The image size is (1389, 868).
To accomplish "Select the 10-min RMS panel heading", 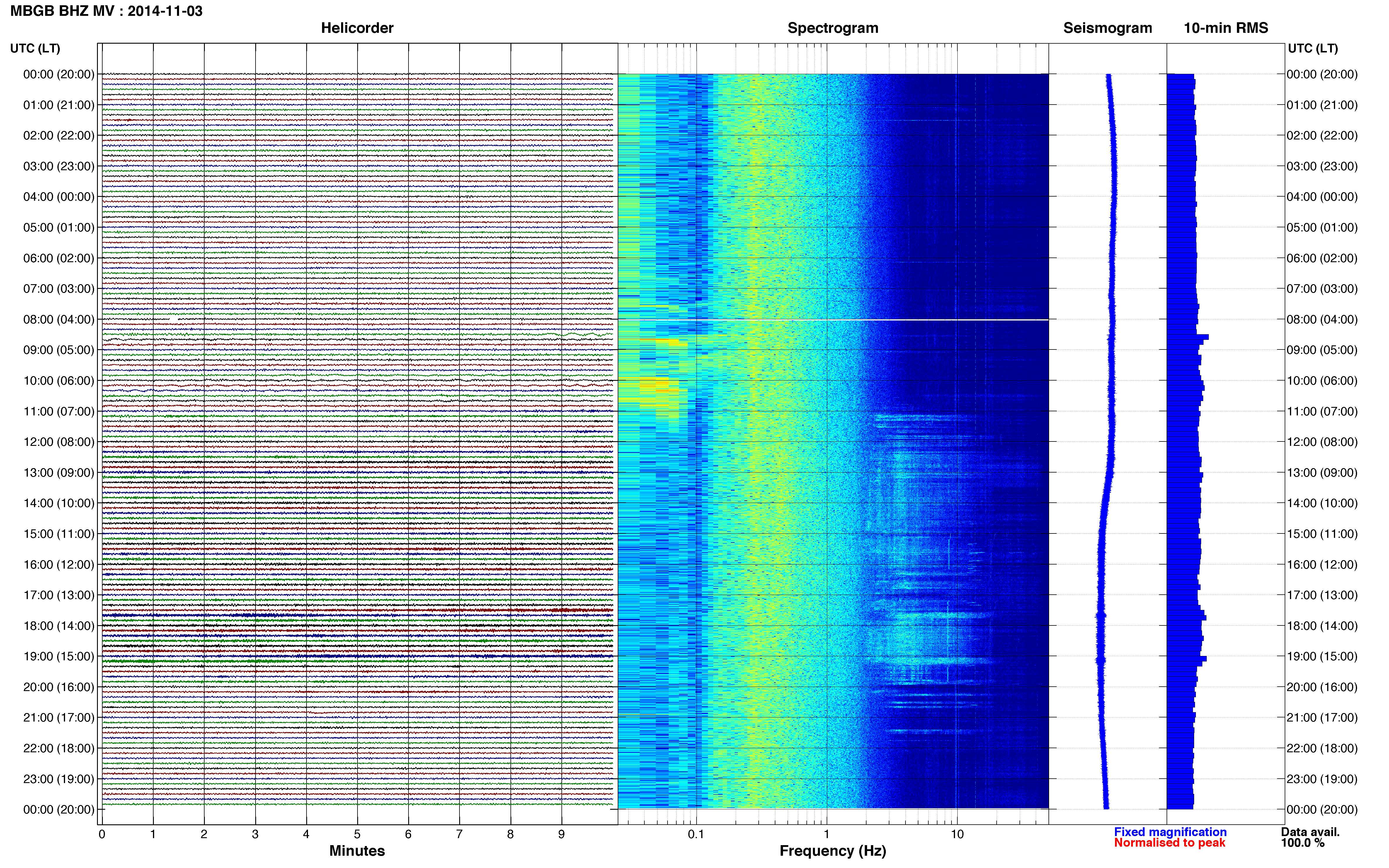I will pyautogui.click(x=1226, y=28).
